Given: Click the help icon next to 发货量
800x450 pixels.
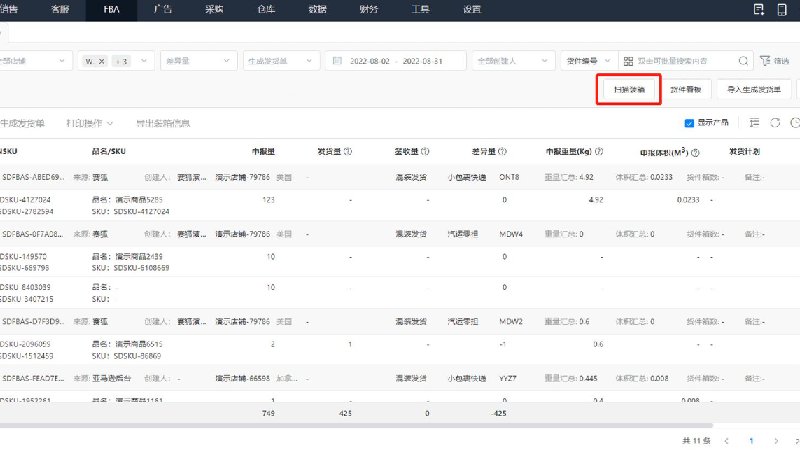Looking at the screenshot, I should (348, 152).
